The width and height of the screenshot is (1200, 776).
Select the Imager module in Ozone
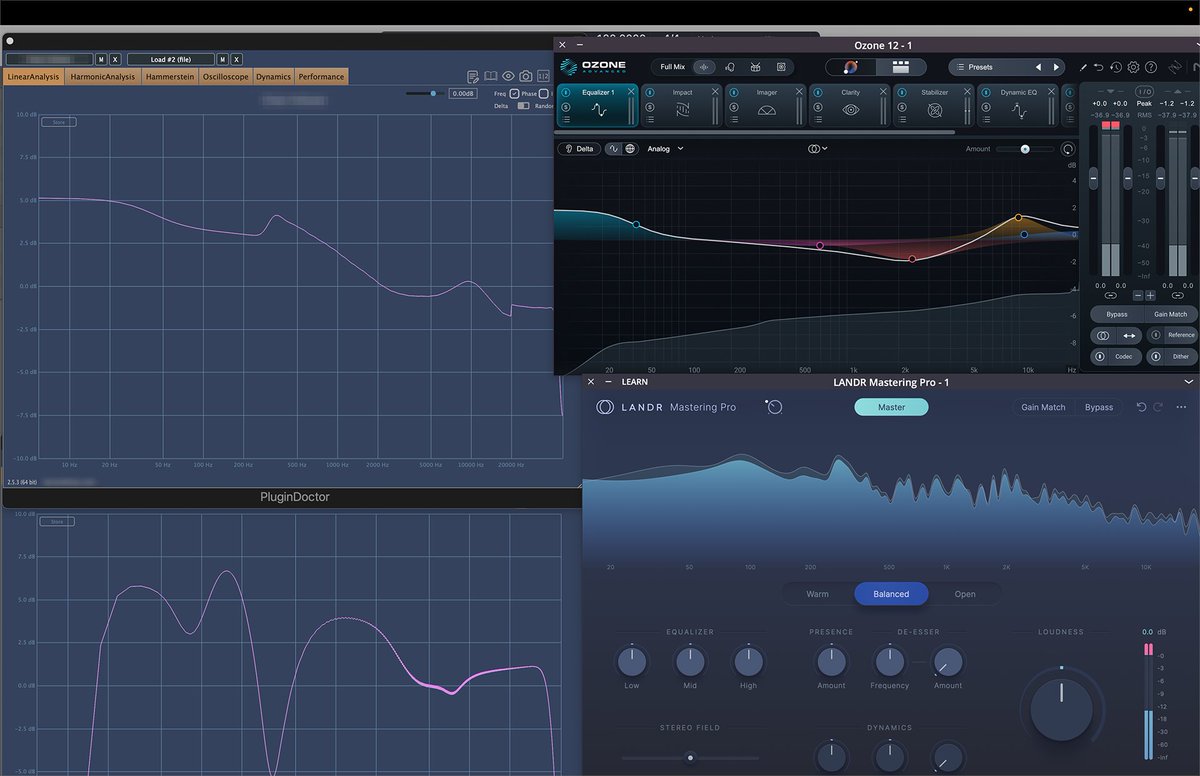(766, 106)
